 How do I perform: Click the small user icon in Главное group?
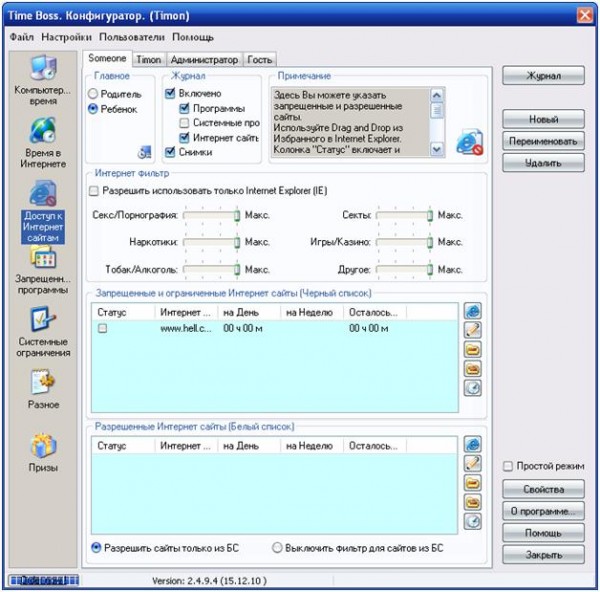(x=145, y=152)
